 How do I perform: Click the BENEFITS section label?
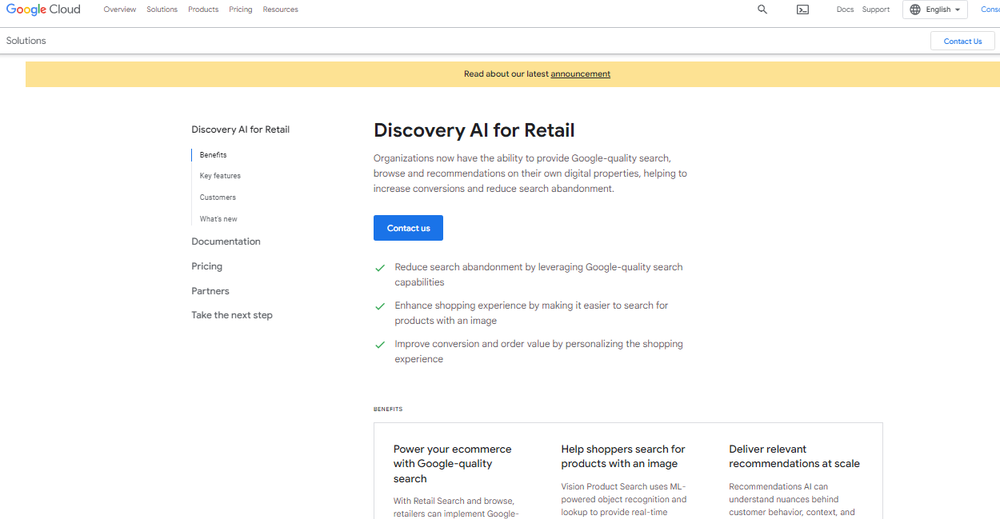pyautogui.click(x=388, y=409)
